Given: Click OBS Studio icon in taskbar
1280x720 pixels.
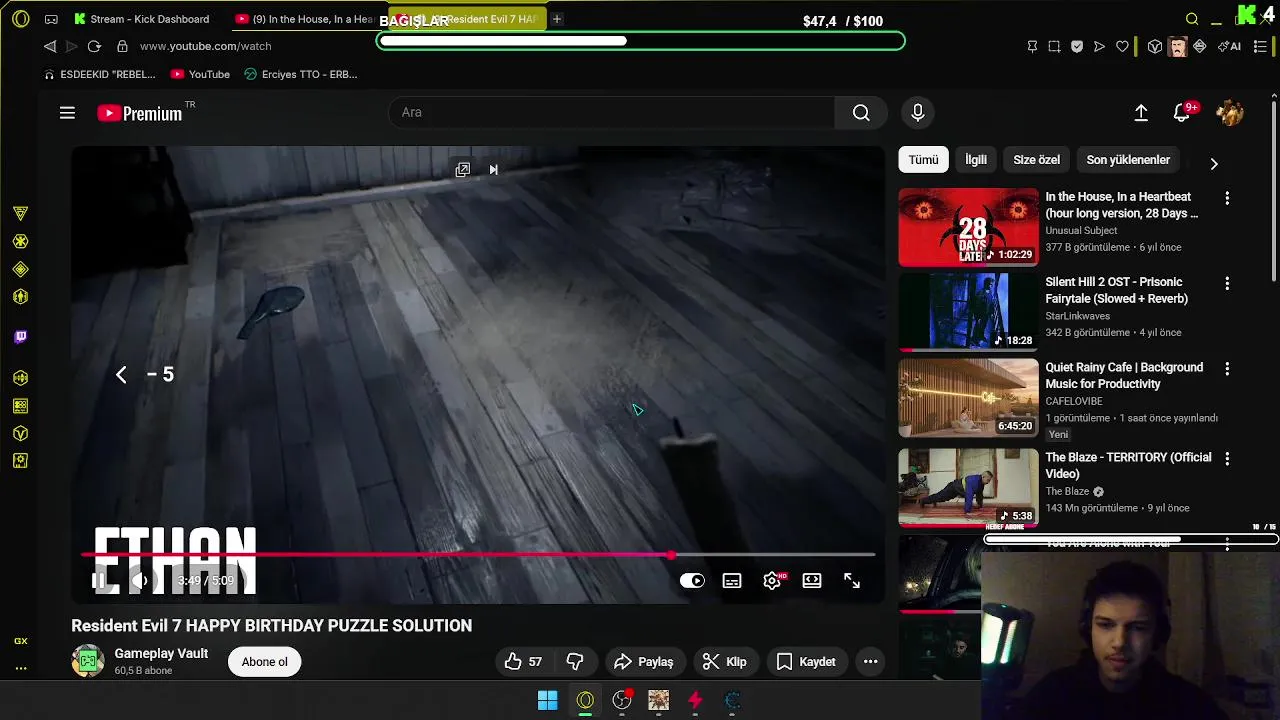Looking at the screenshot, I should pyautogui.click(x=622, y=701).
